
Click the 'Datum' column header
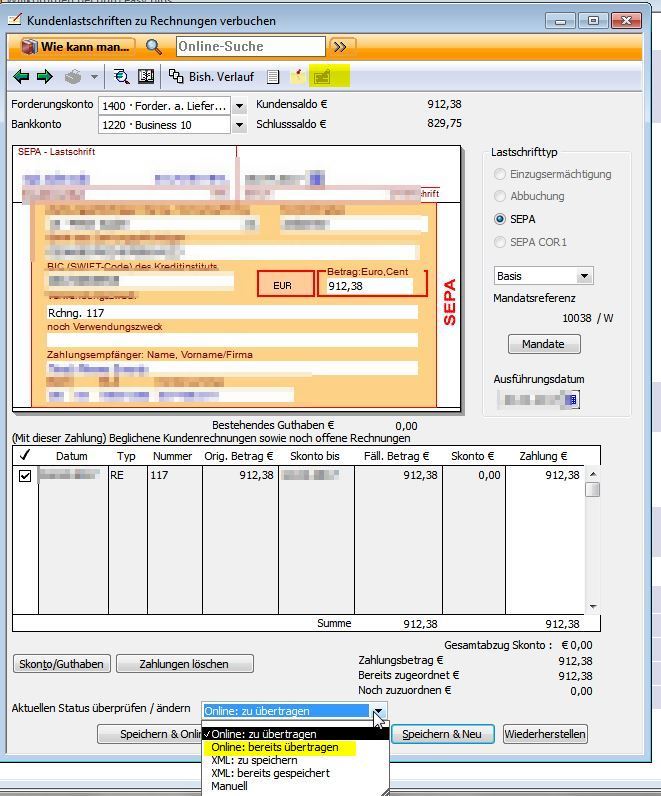(x=72, y=456)
